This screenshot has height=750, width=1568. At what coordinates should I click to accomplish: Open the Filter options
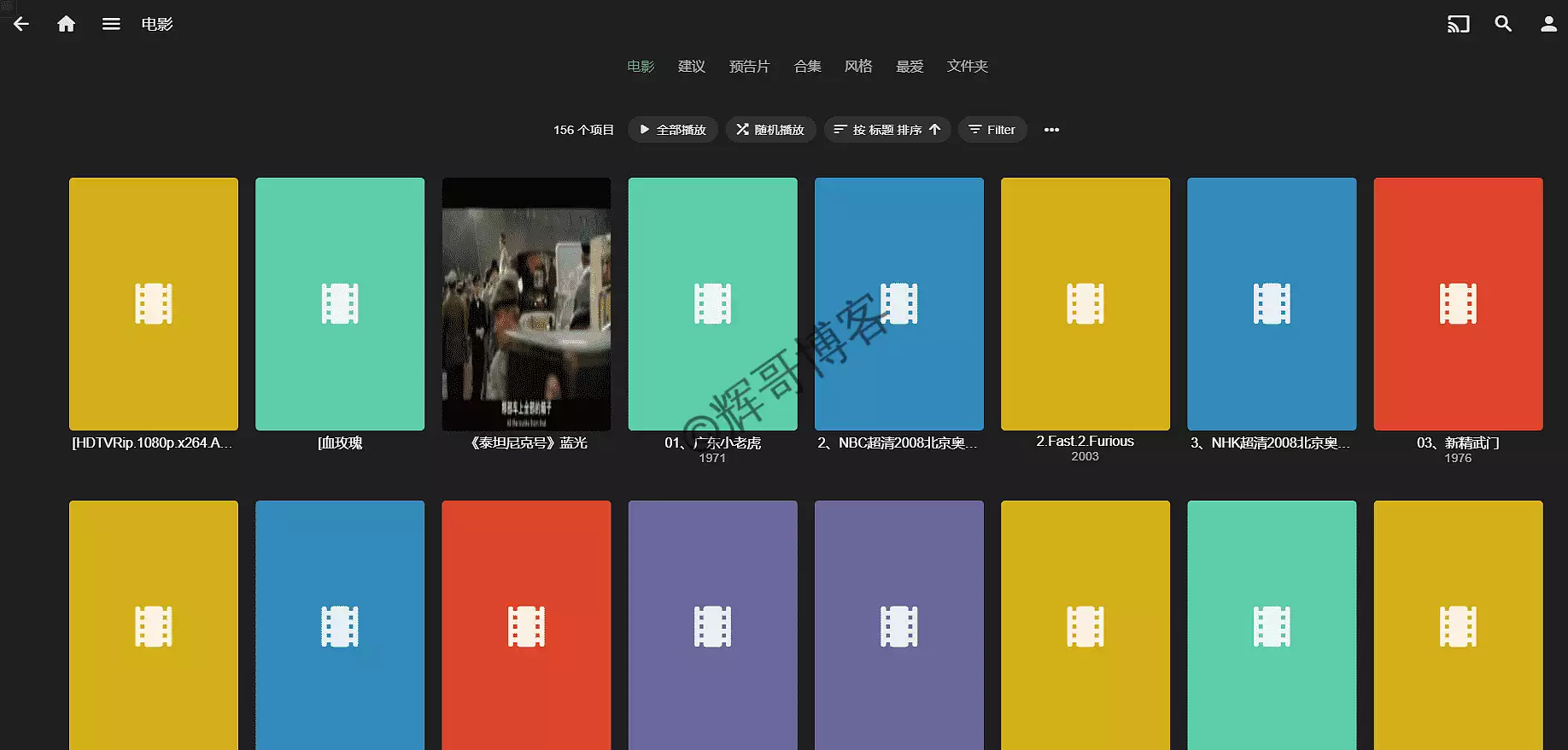(x=992, y=130)
